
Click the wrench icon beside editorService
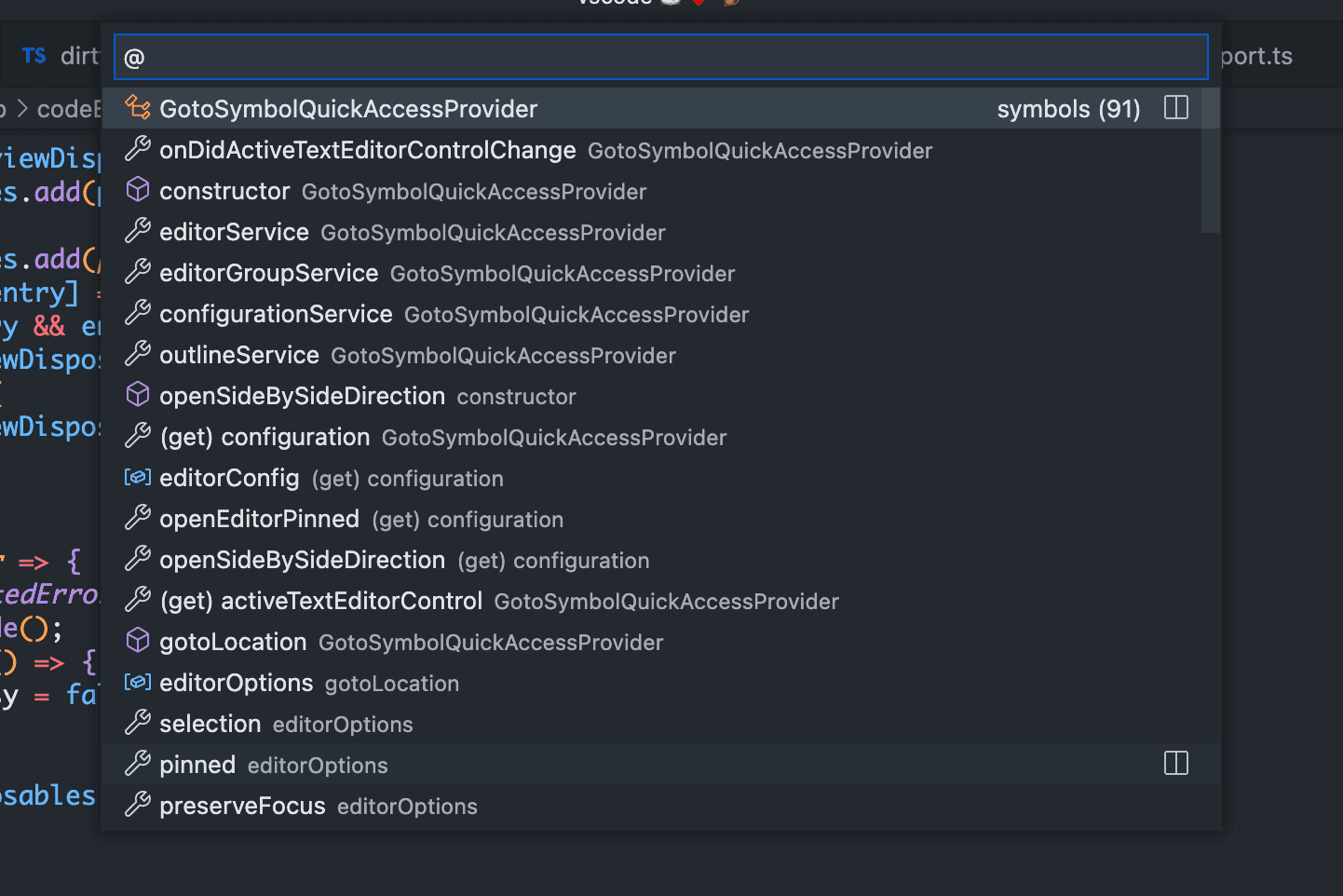click(x=138, y=231)
